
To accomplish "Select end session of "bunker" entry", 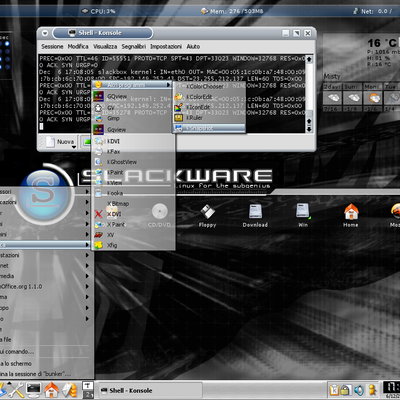I will pos(46,374).
